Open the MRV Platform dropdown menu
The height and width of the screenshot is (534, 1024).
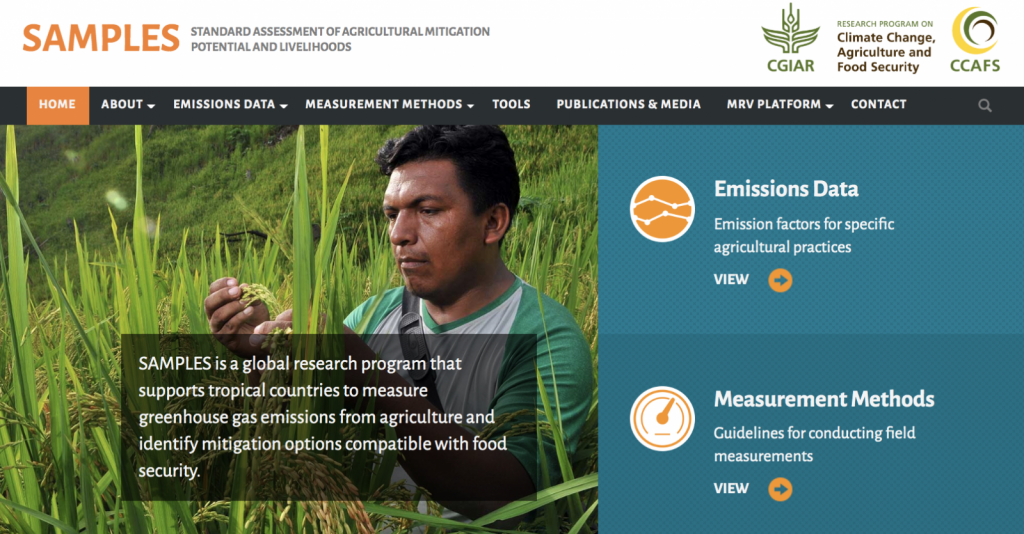[779, 105]
